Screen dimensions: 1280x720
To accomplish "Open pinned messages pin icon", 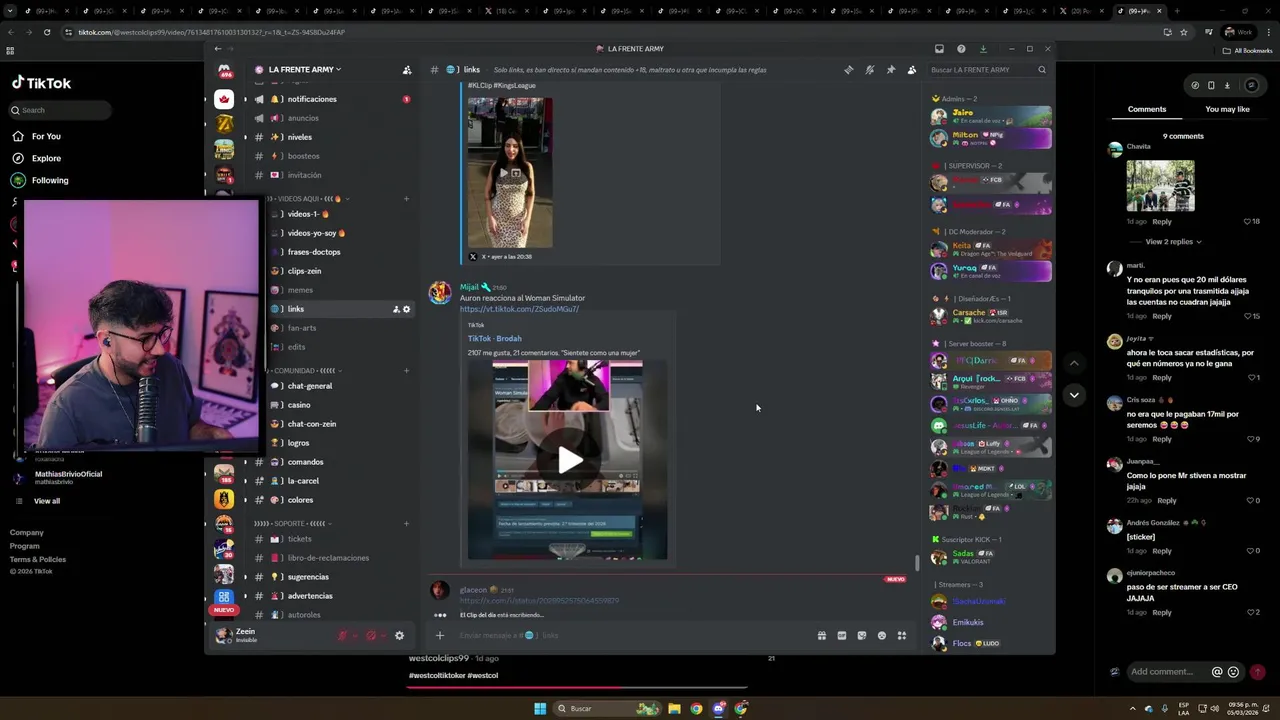I will [890, 70].
